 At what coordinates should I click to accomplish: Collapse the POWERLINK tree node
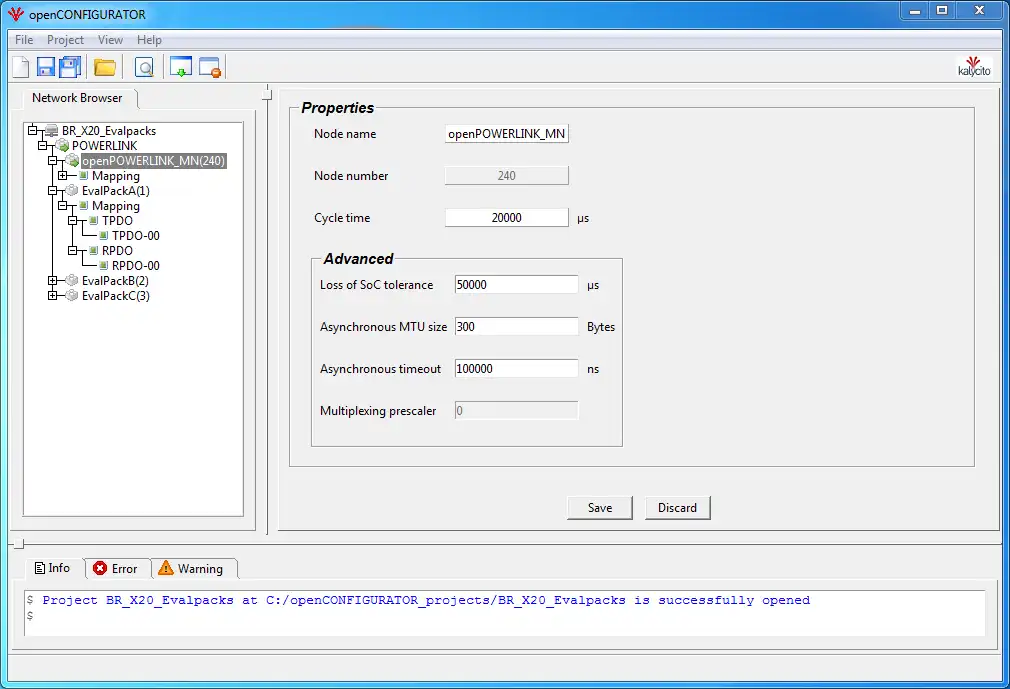(x=43, y=146)
